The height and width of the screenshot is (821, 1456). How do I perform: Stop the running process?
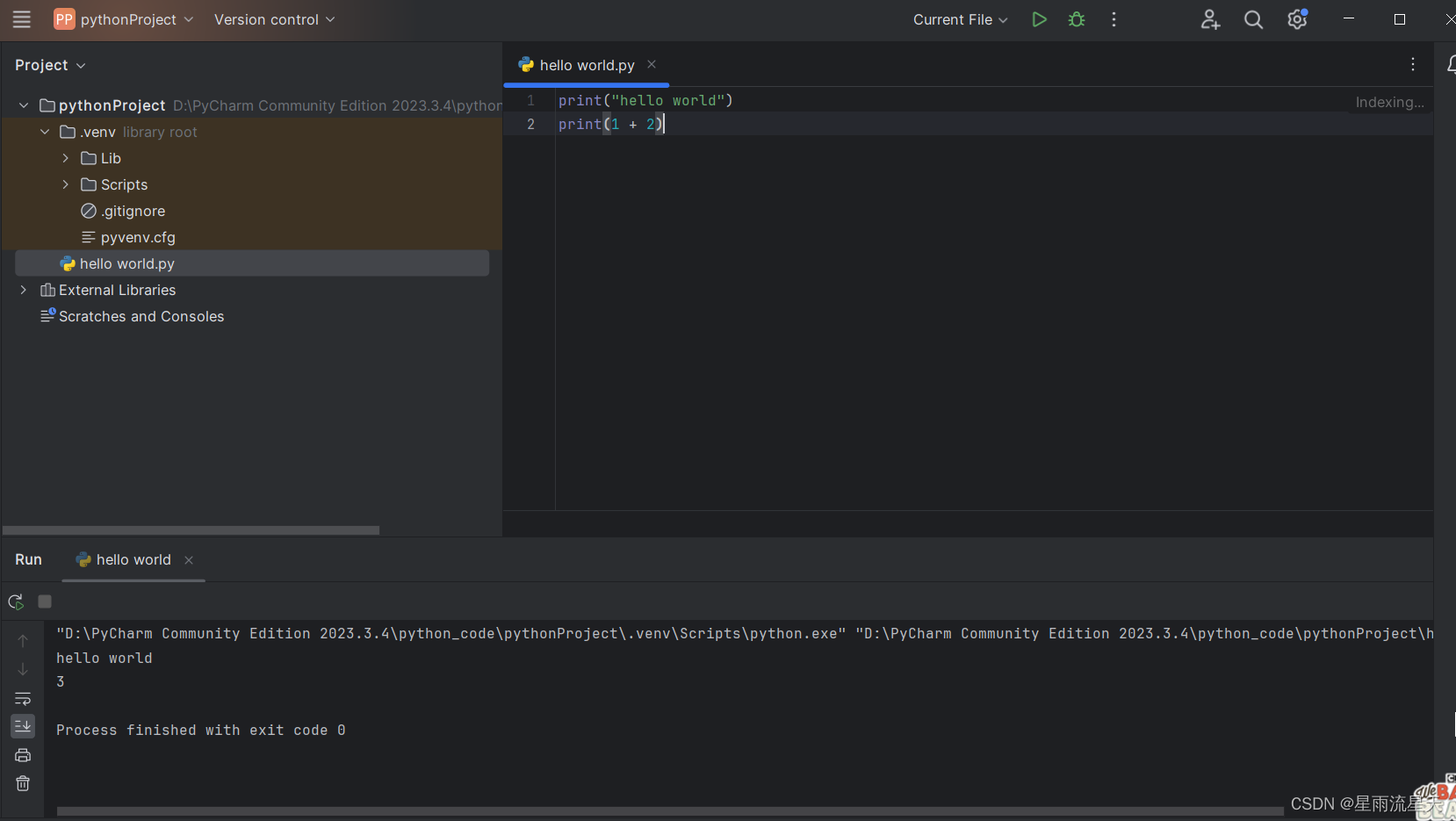click(45, 601)
